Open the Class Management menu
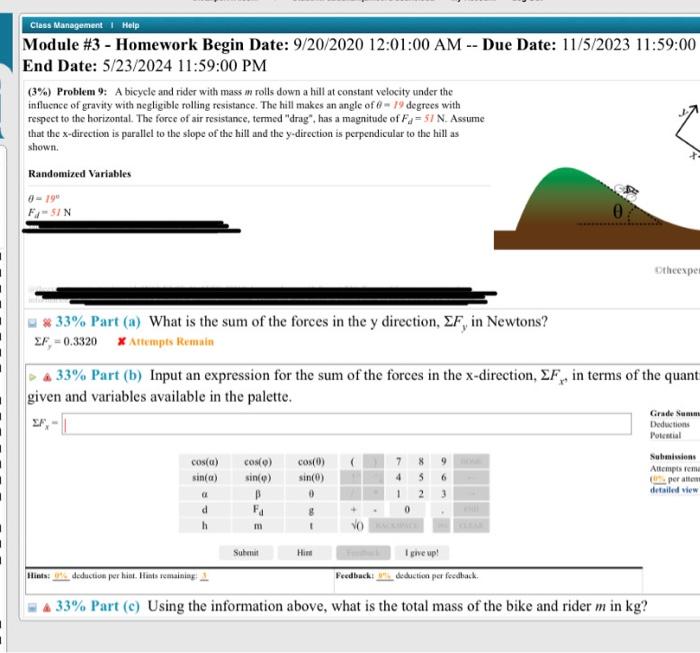Image resolution: width=700 pixels, height=653 pixels. 66,25
